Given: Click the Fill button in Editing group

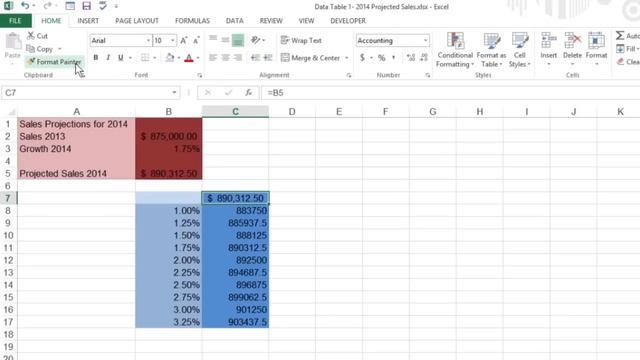Looking at the screenshot, I should (x=627, y=49).
